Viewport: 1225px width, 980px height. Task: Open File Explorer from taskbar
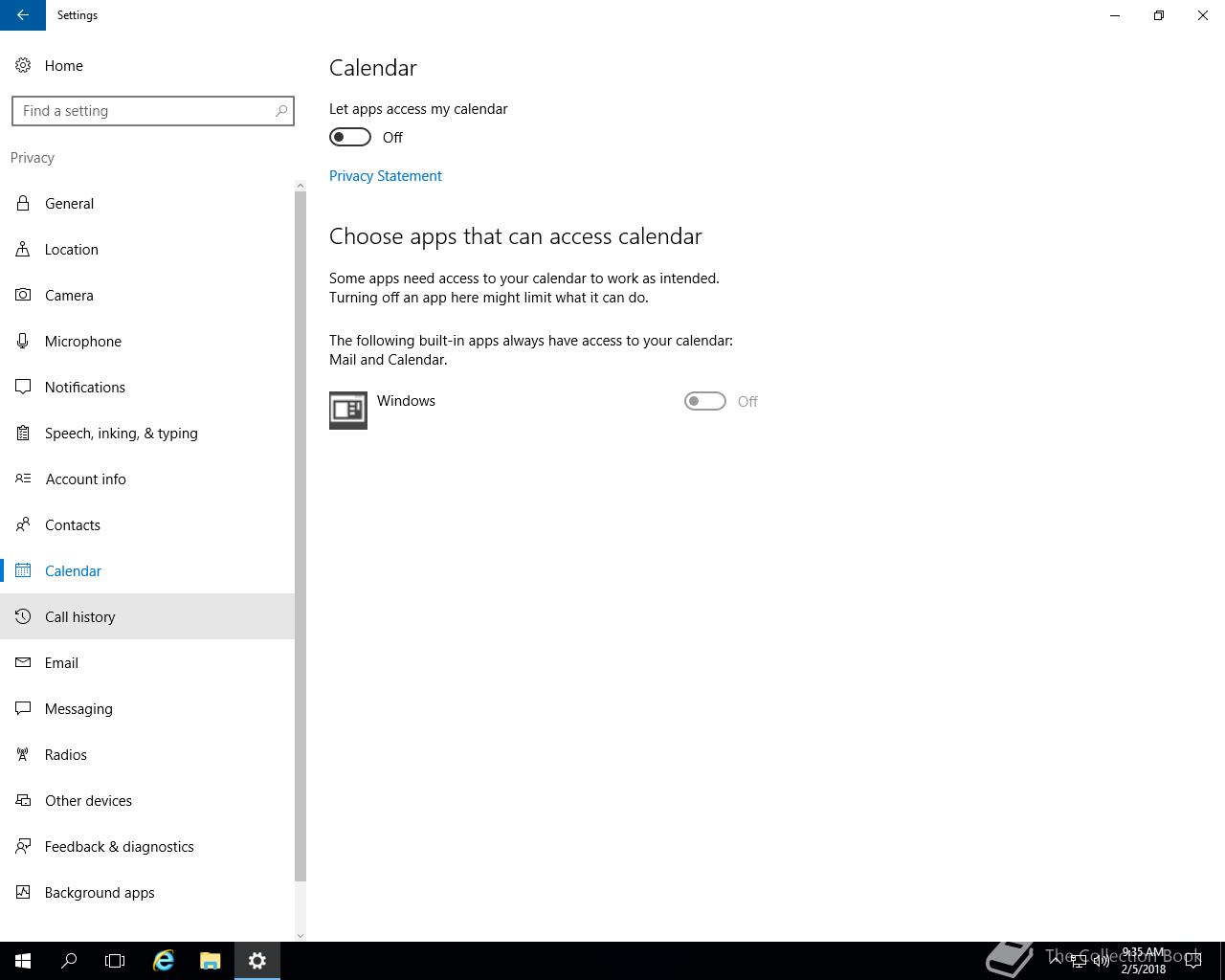(211, 961)
